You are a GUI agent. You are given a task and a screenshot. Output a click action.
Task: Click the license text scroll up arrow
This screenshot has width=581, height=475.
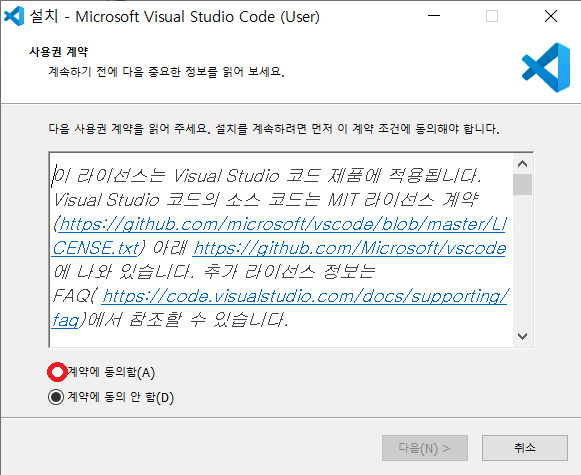tap(522, 164)
